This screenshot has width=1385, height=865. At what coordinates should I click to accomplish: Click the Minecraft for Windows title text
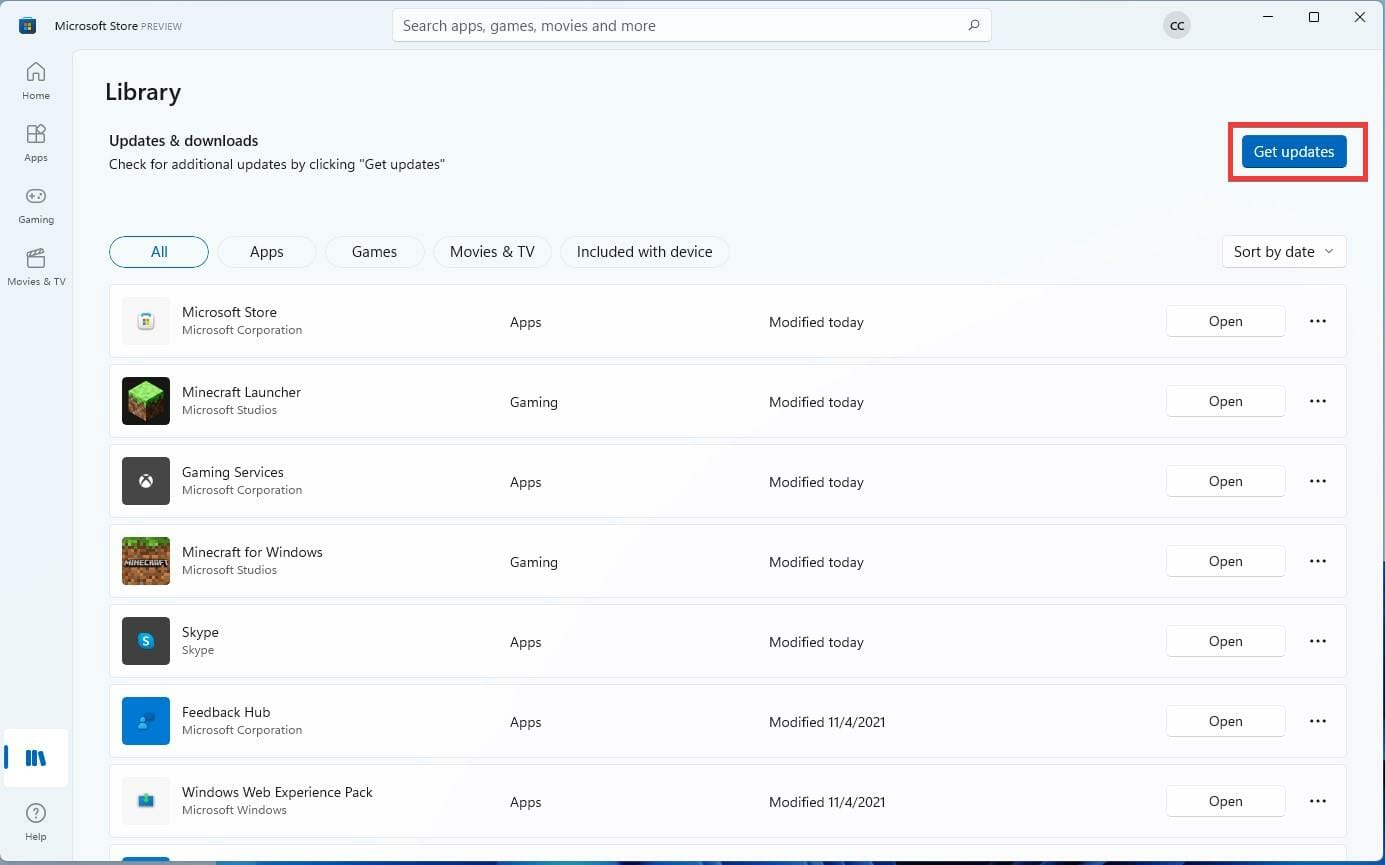tap(252, 552)
